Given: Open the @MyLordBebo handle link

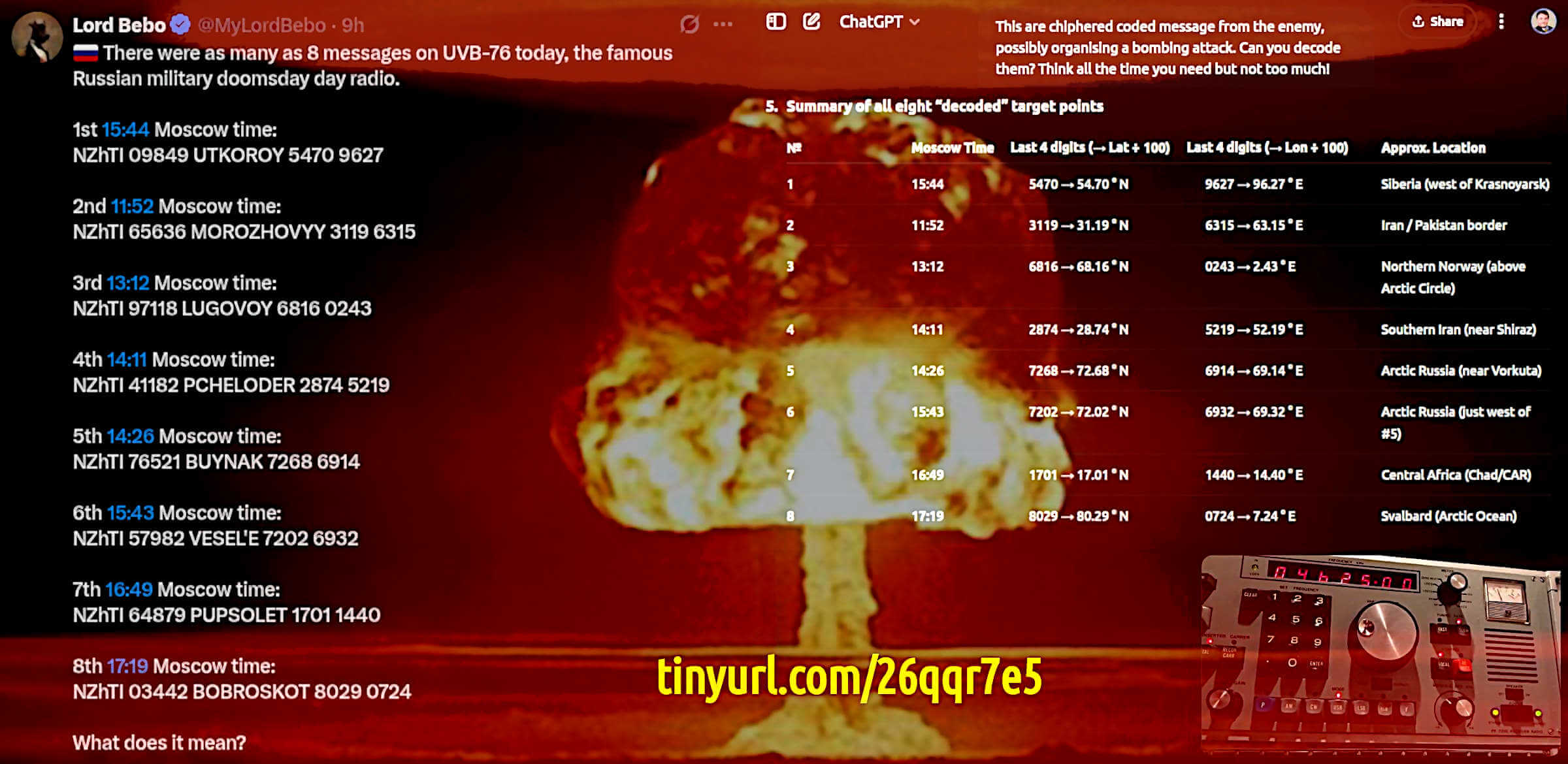Looking at the screenshot, I should pyautogui.click(x=261, y=25).
